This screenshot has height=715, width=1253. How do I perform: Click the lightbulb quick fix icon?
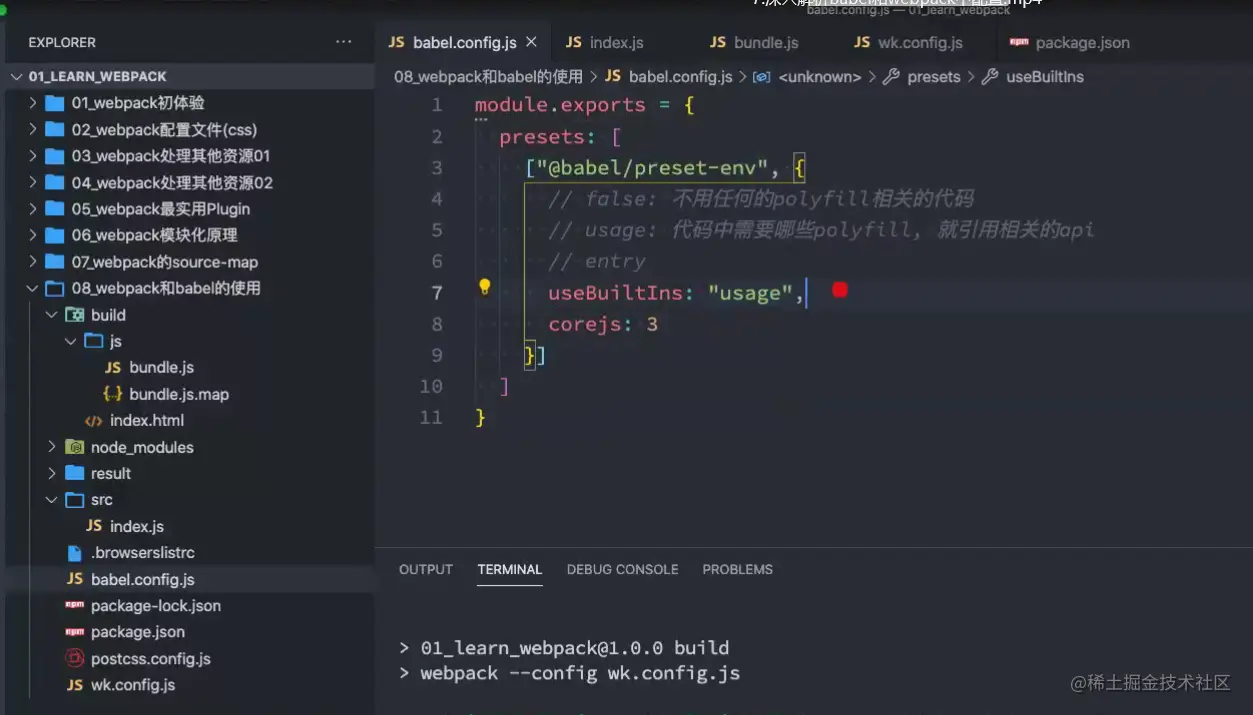click(x=484, y=288)
